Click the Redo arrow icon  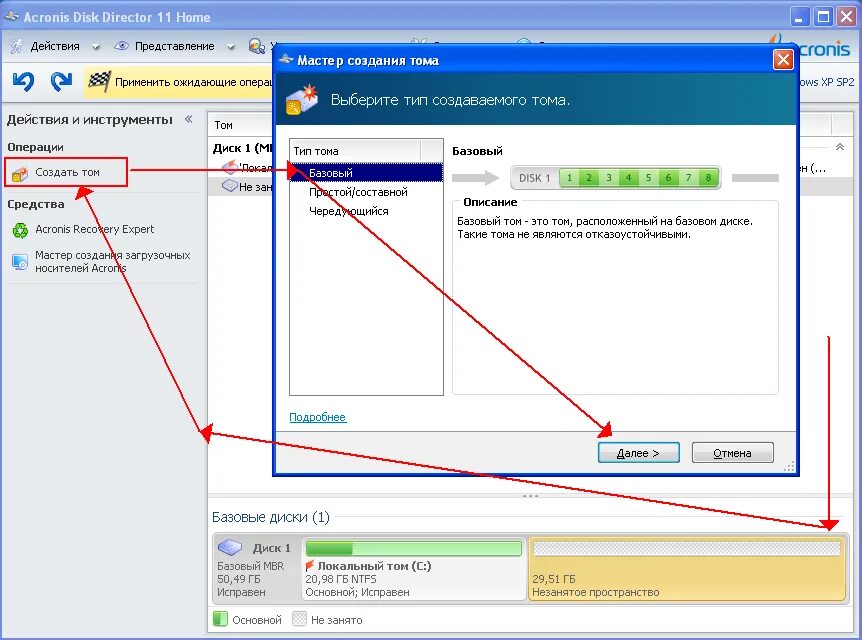tap(61, 81)
